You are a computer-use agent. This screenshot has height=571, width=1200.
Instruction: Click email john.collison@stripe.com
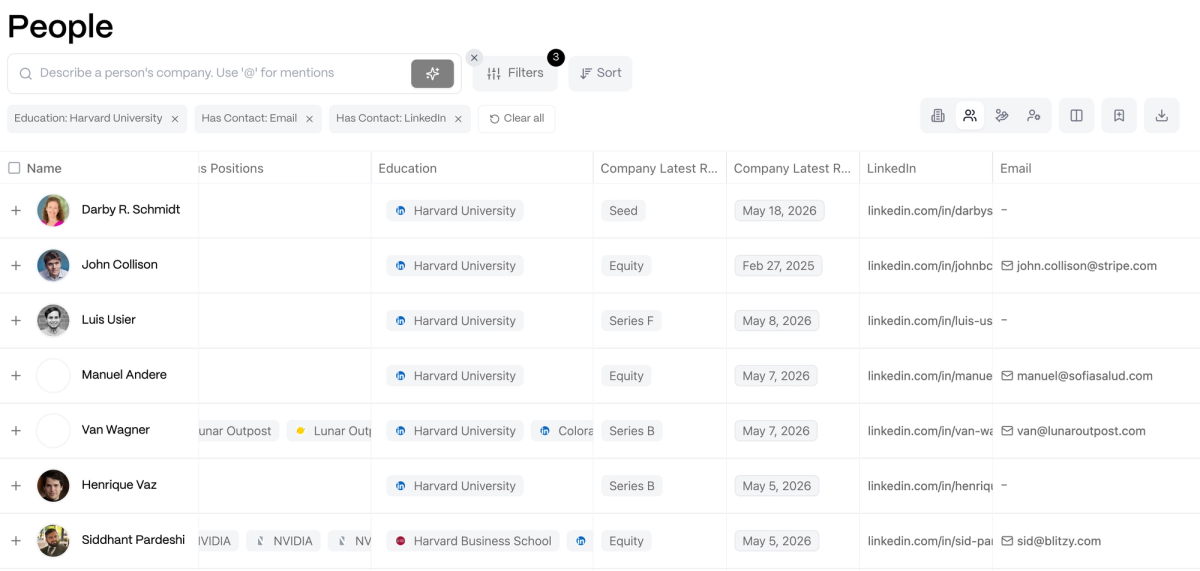[x=1087, y=266]
